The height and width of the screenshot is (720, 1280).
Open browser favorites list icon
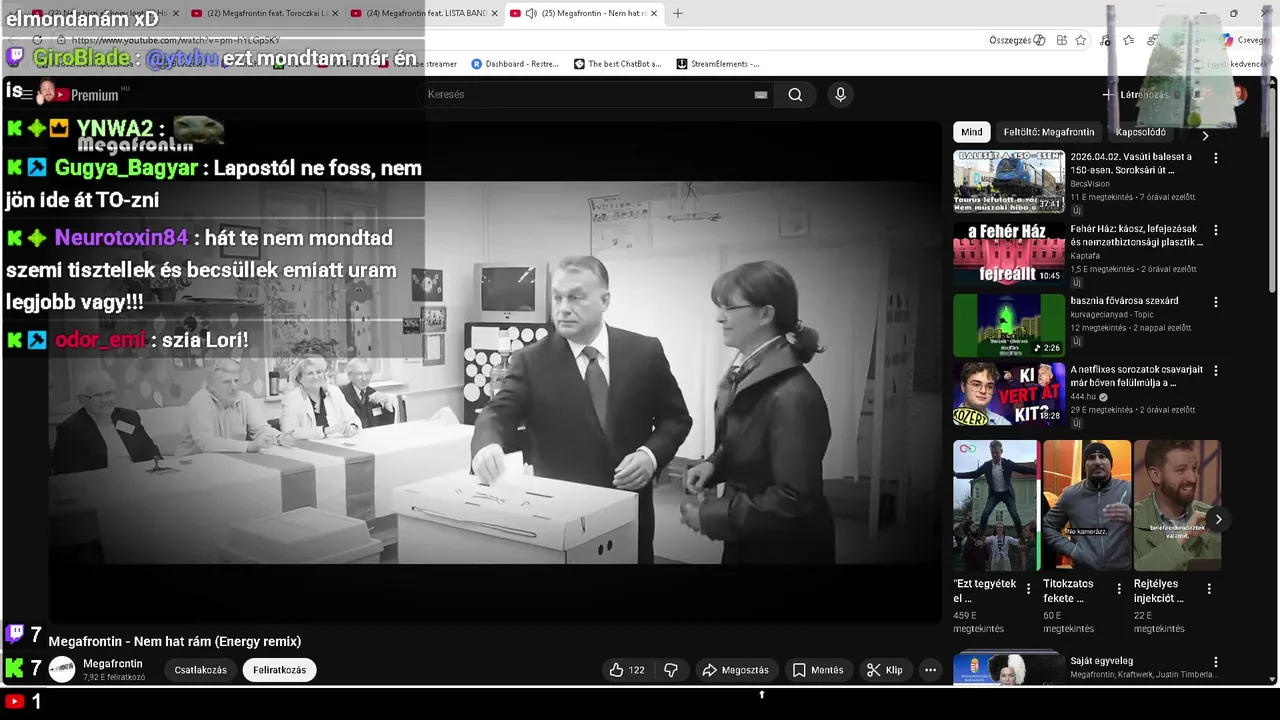1129,40
